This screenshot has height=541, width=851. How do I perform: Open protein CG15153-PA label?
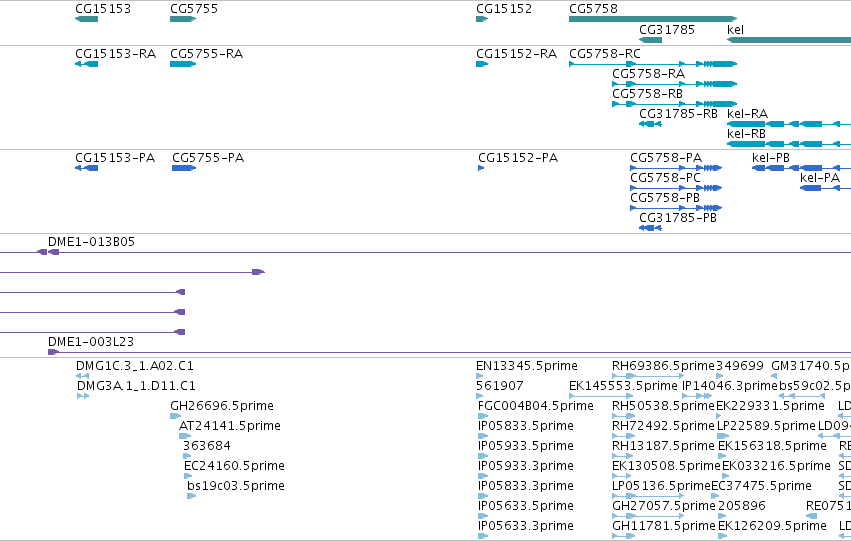[x=115, y=158]
